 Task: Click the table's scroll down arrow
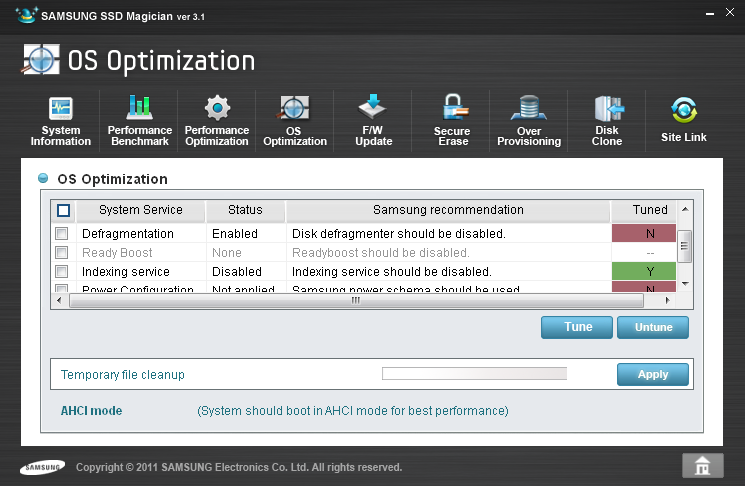tap(685, 284)
